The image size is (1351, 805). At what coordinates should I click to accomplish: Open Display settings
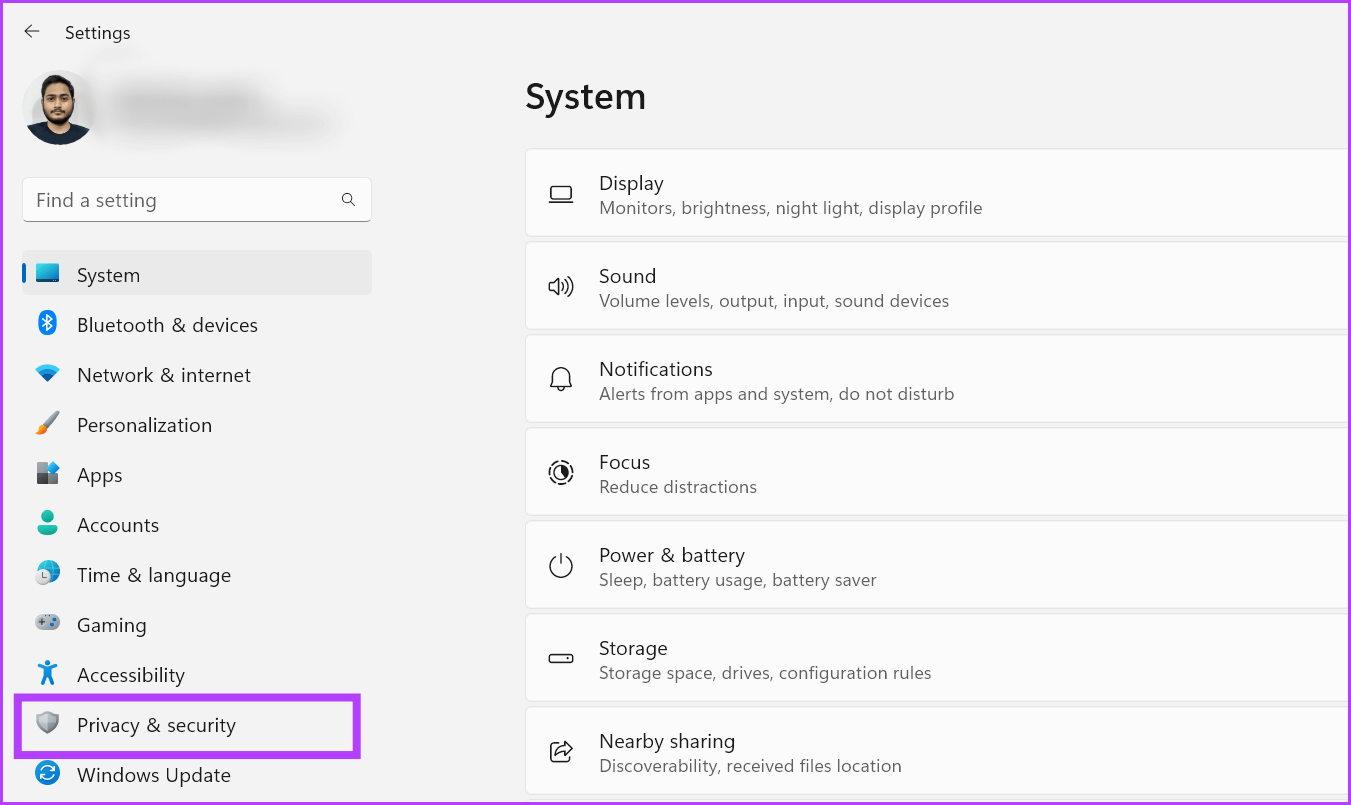(x=937, y=194)
